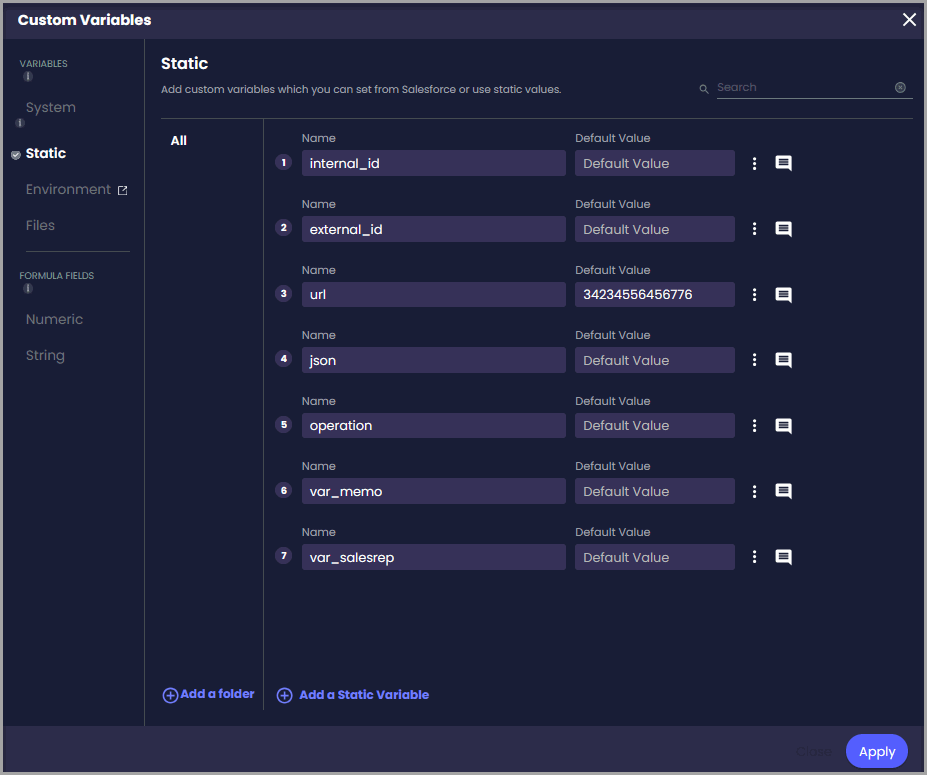
Task: Clear the search field with X icon
Action: point(900,87)
